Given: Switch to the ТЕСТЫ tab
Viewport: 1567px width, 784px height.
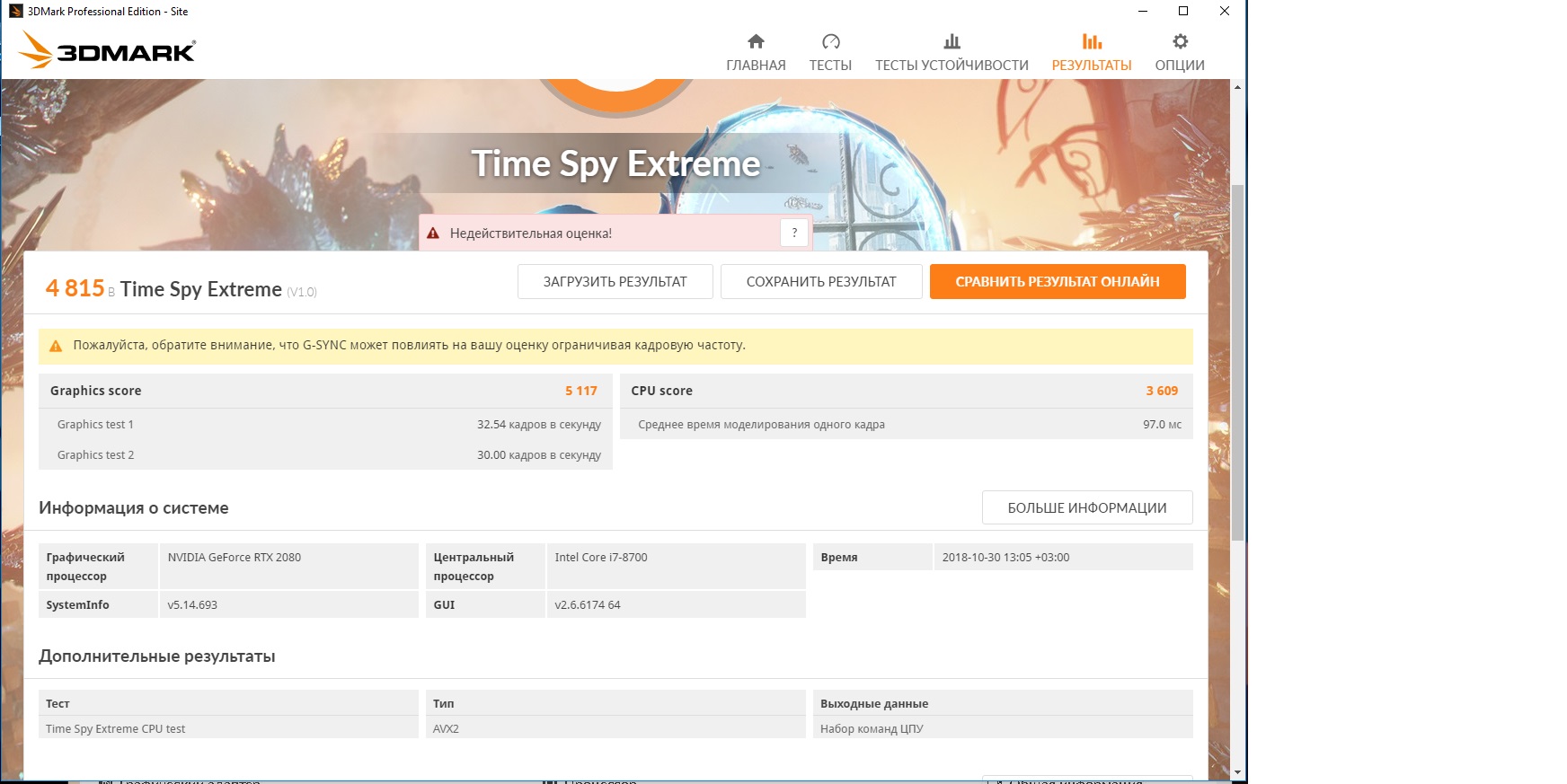Looking at the screenshot, I should pos(830,66).
